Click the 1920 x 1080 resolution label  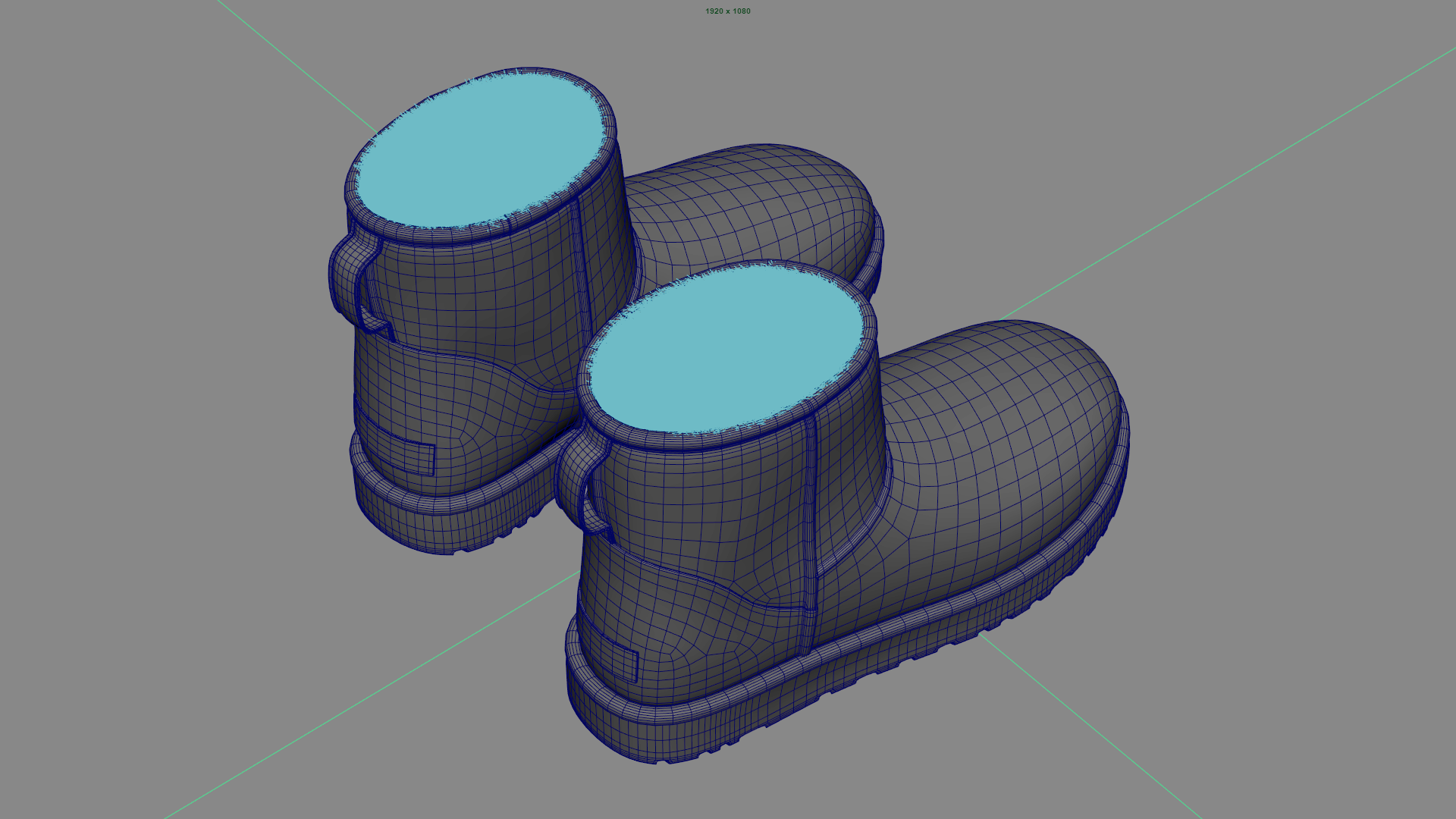click(x=728, y=11)
